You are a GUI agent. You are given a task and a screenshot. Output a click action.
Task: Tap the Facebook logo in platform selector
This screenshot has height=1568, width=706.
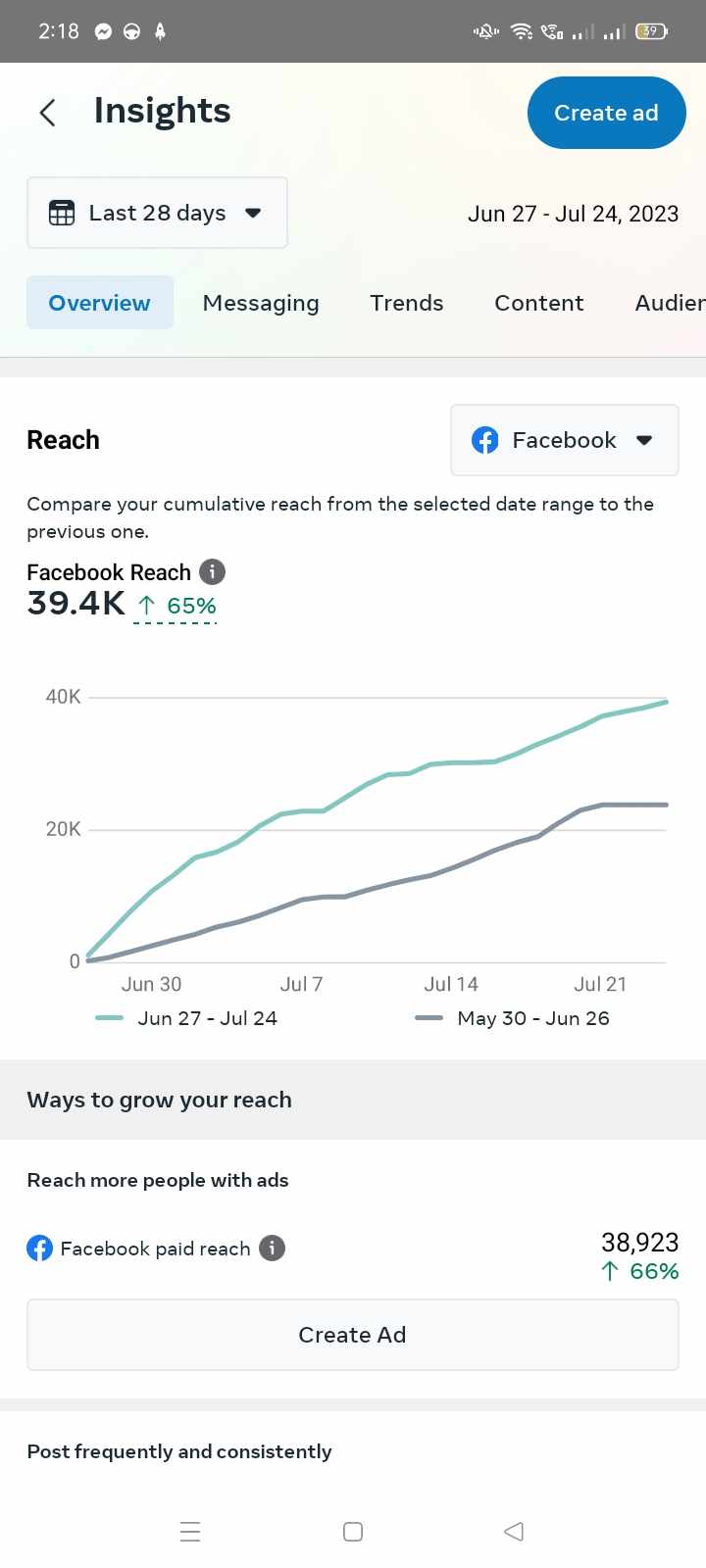coord(485,440)
